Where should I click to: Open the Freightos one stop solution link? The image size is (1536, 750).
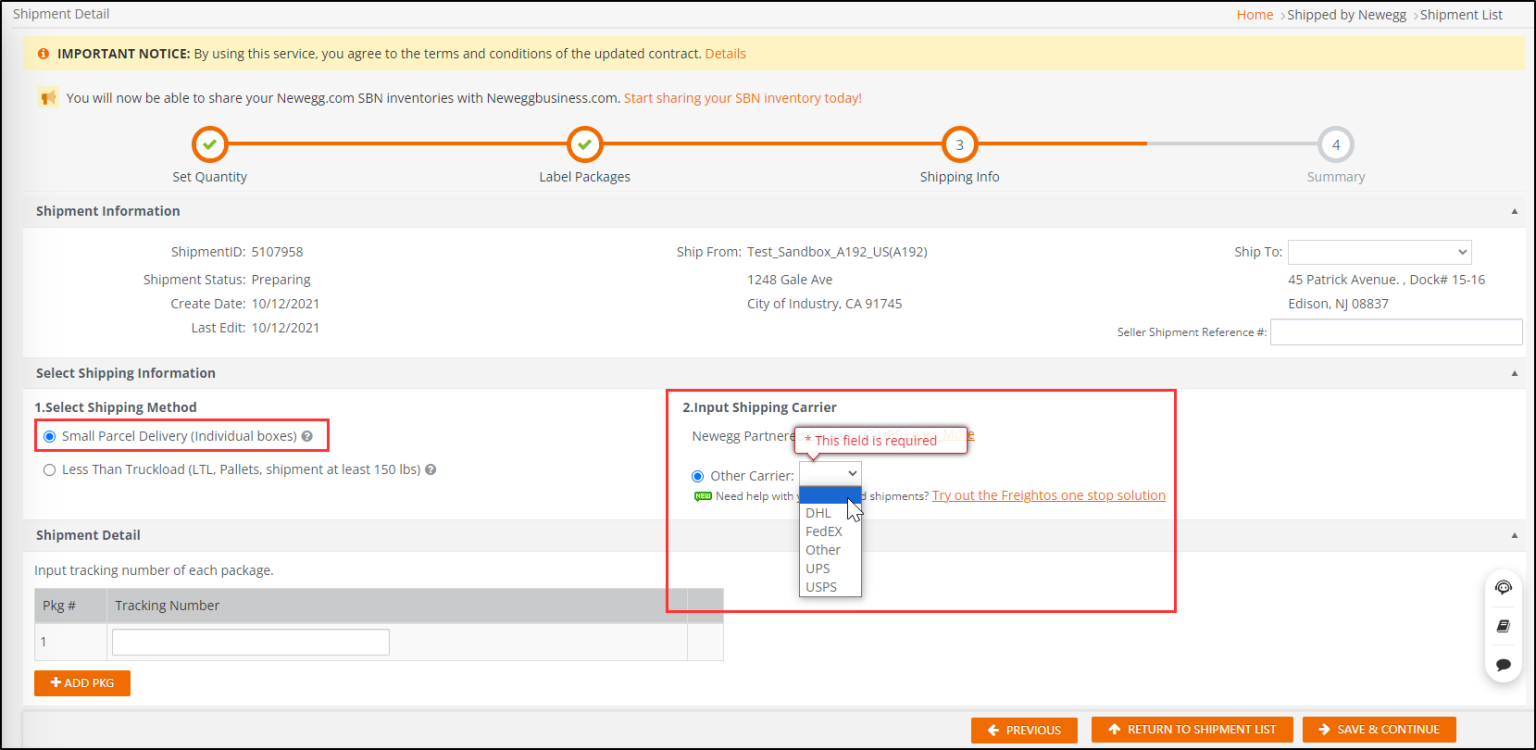pyautogui.click(x=1048, y=494)
